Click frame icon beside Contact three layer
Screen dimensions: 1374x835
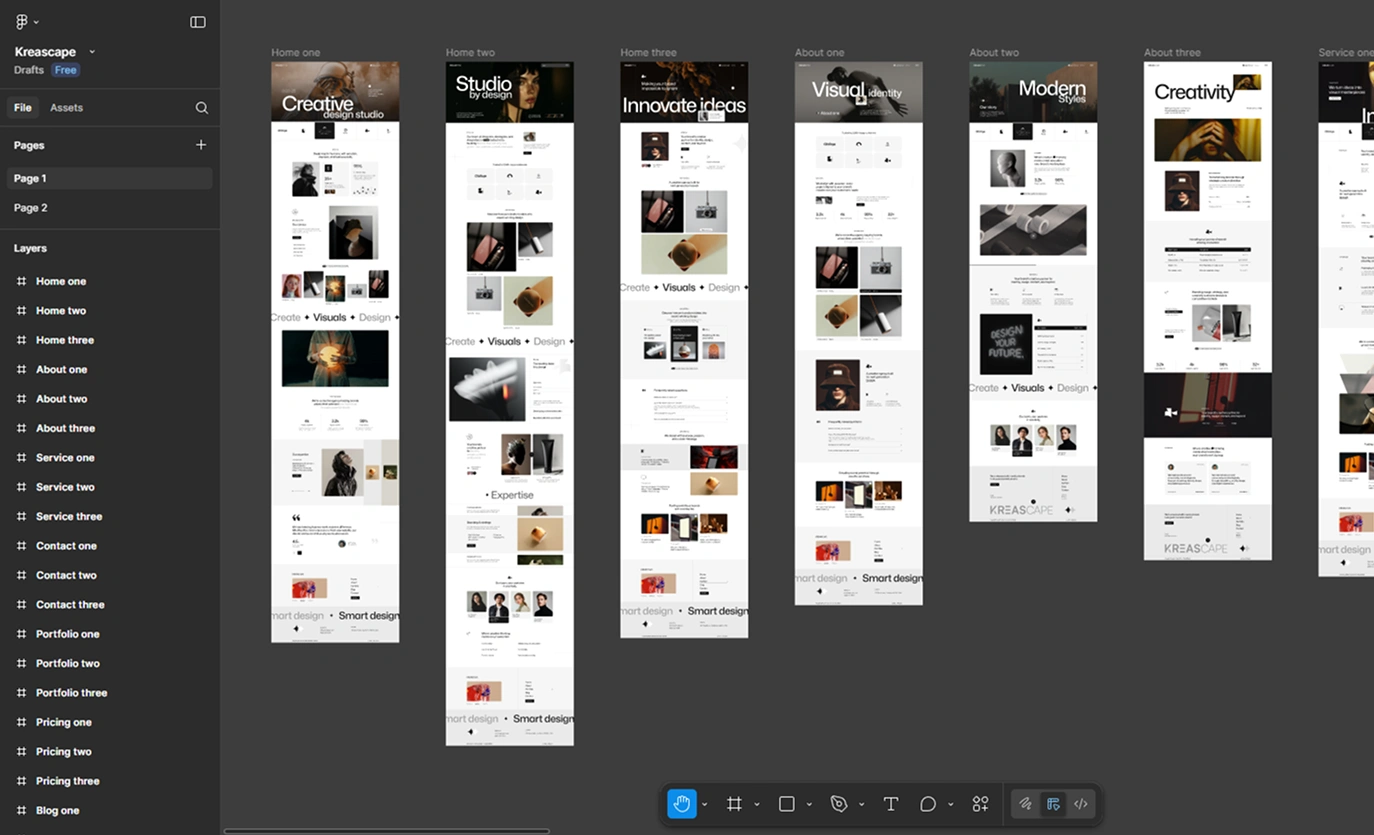coord(21,605)
